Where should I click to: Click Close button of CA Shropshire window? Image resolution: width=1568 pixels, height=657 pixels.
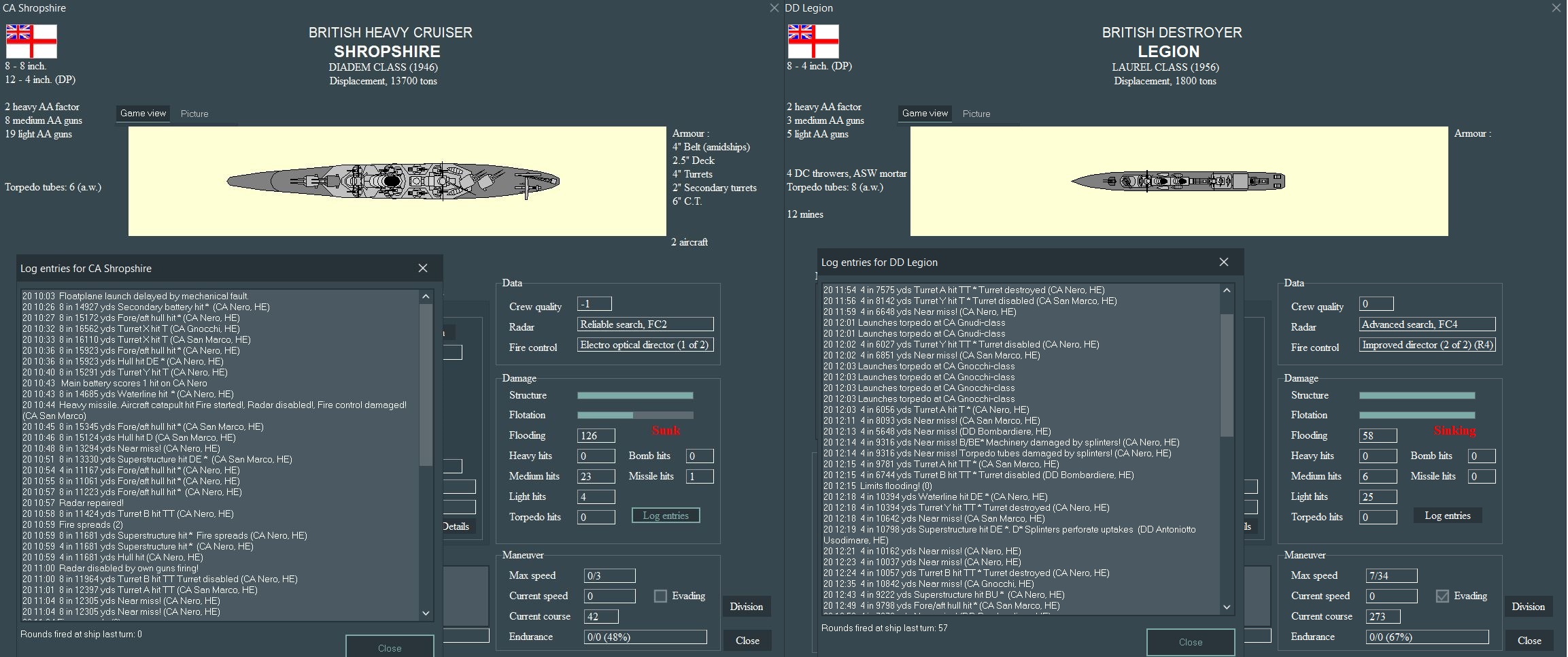747,641
